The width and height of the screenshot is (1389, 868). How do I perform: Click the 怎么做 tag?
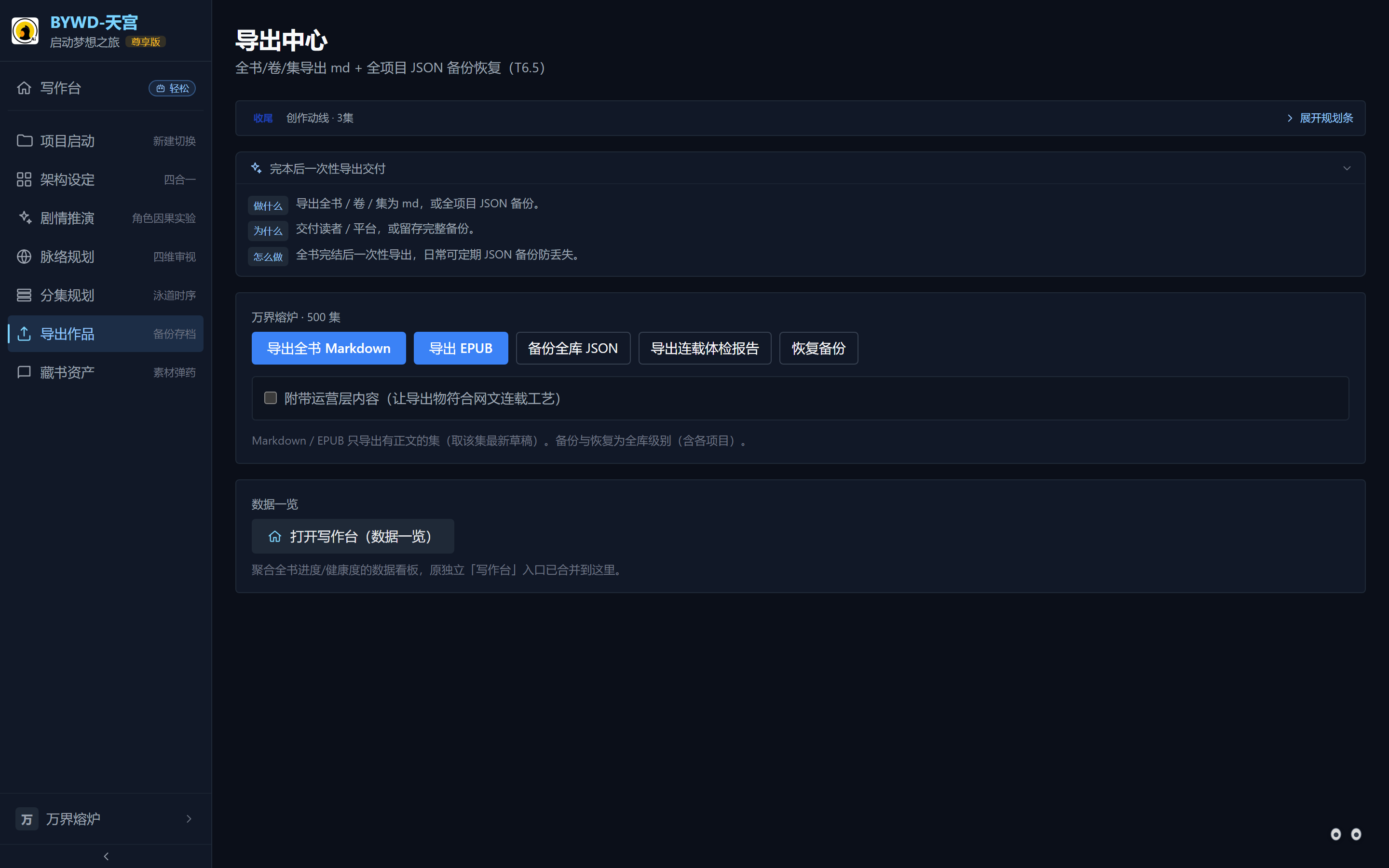268,257
